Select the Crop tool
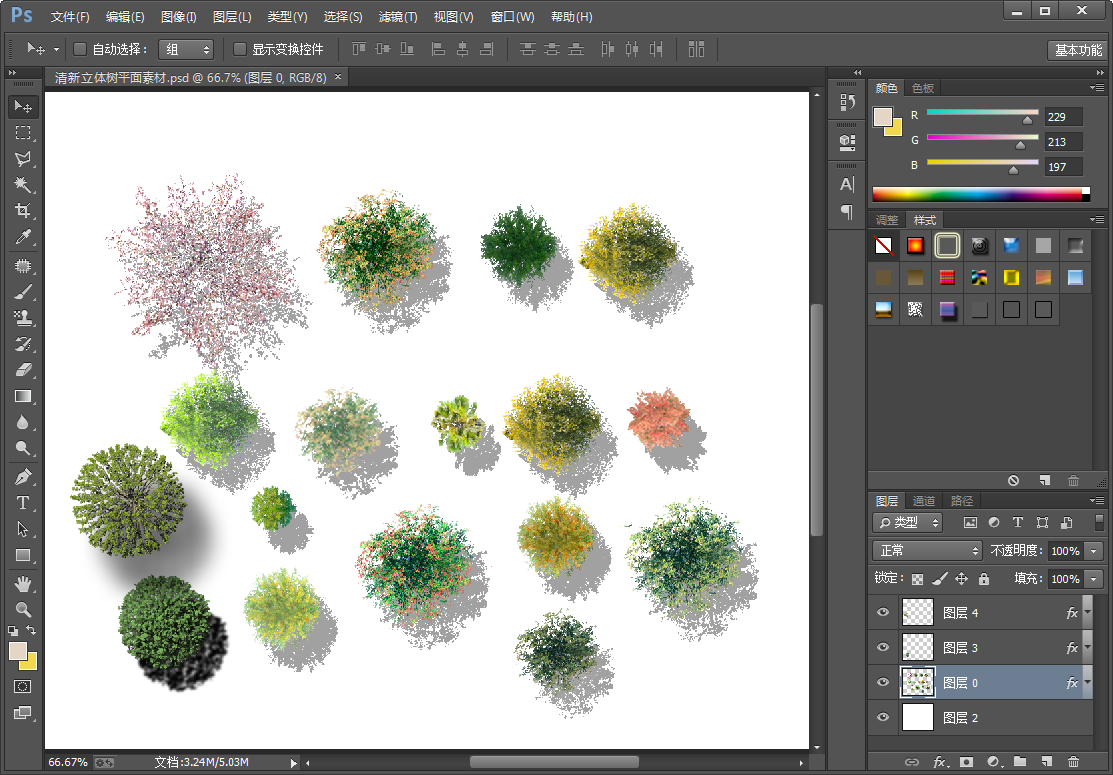The width and height of the screenshot is (1113, 775). point(23,211)
